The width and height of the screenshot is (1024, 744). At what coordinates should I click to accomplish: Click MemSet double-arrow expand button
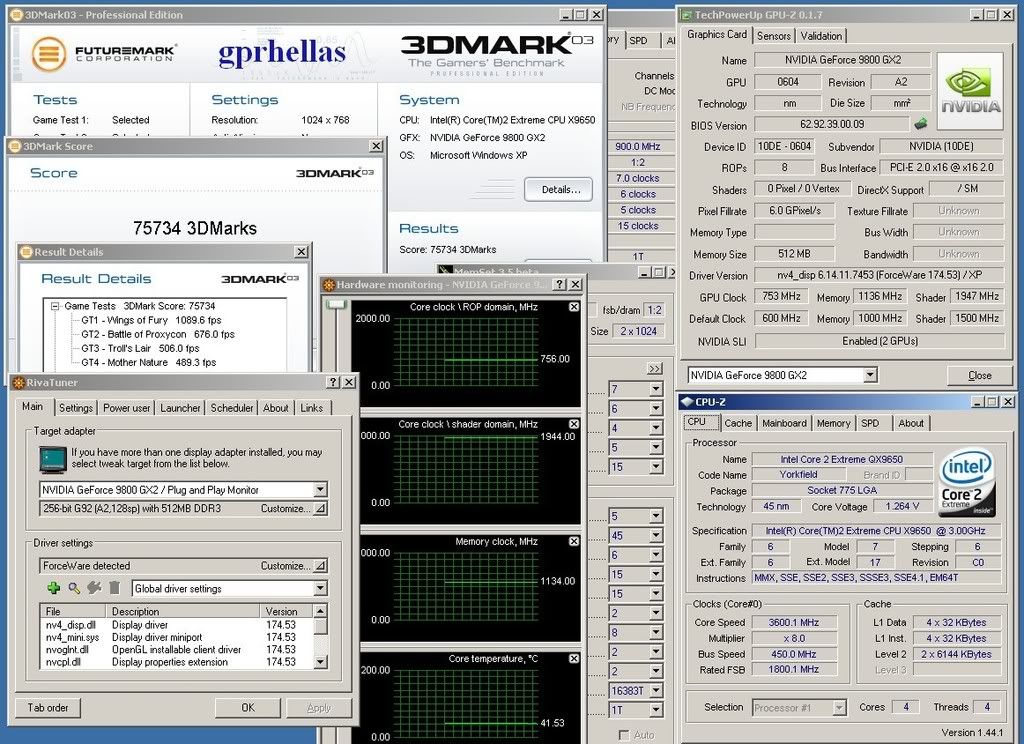654,368
